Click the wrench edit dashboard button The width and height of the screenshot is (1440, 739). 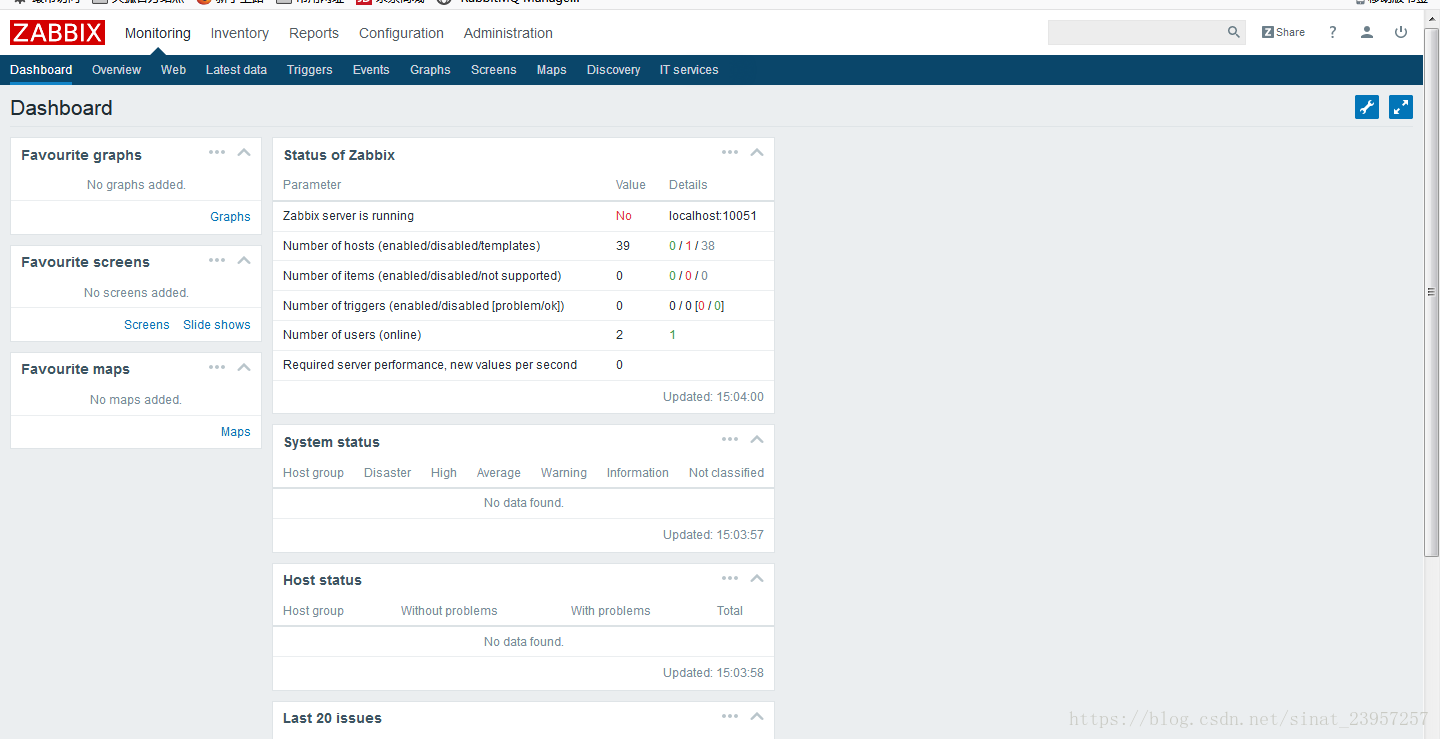click(x=1367, y=107)
